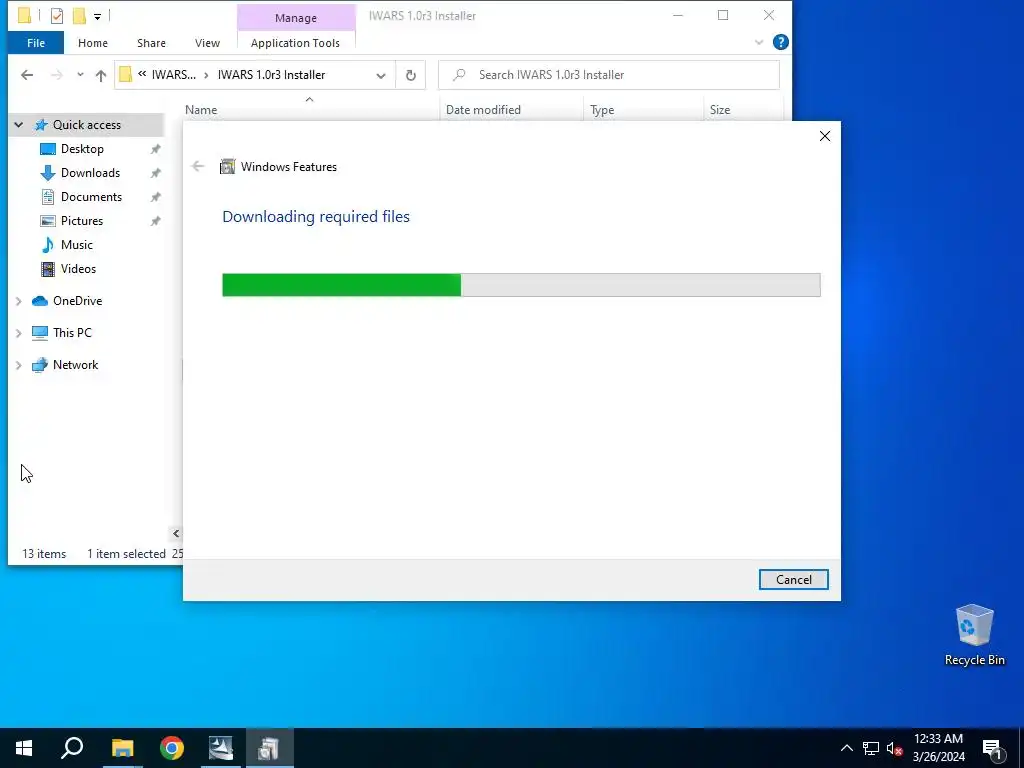
Task: Open Pictures from Quick access
Action: (82, 221)
